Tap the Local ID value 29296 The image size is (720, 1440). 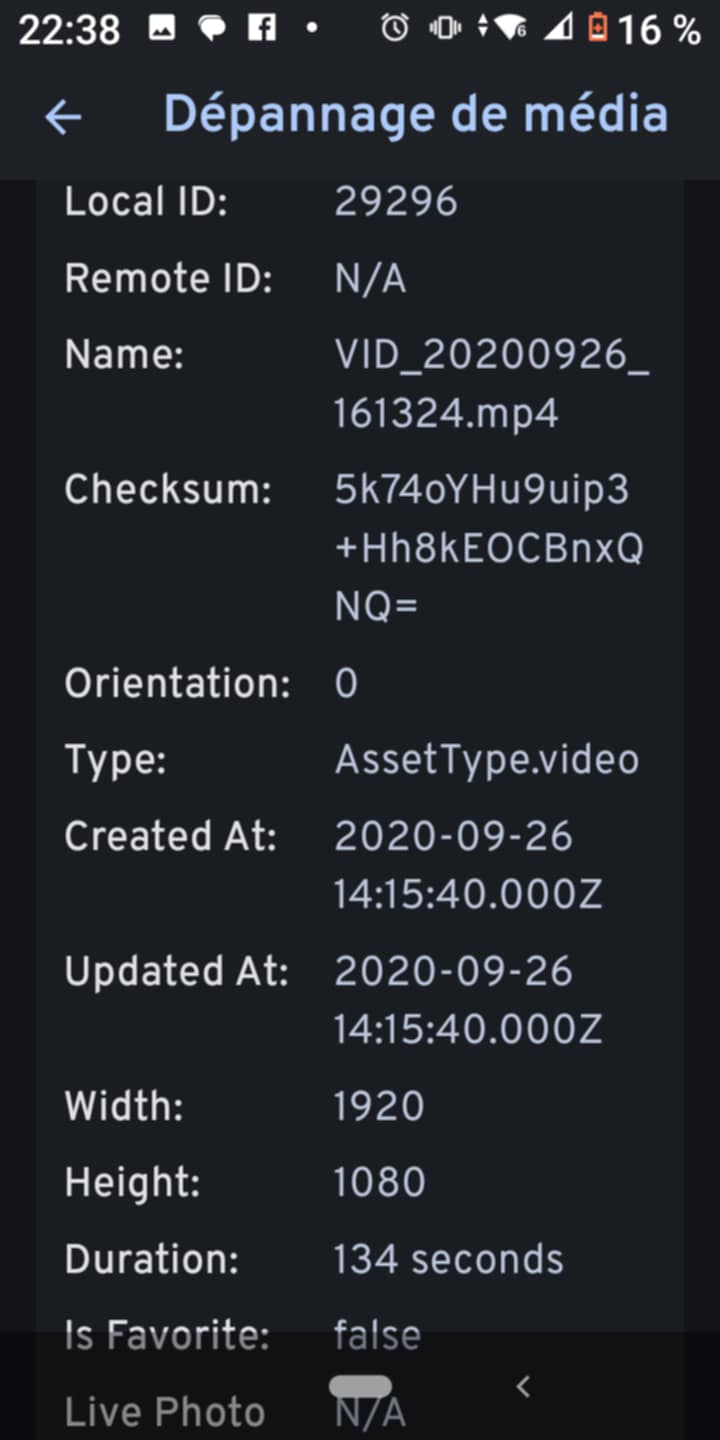click(395, 203)
